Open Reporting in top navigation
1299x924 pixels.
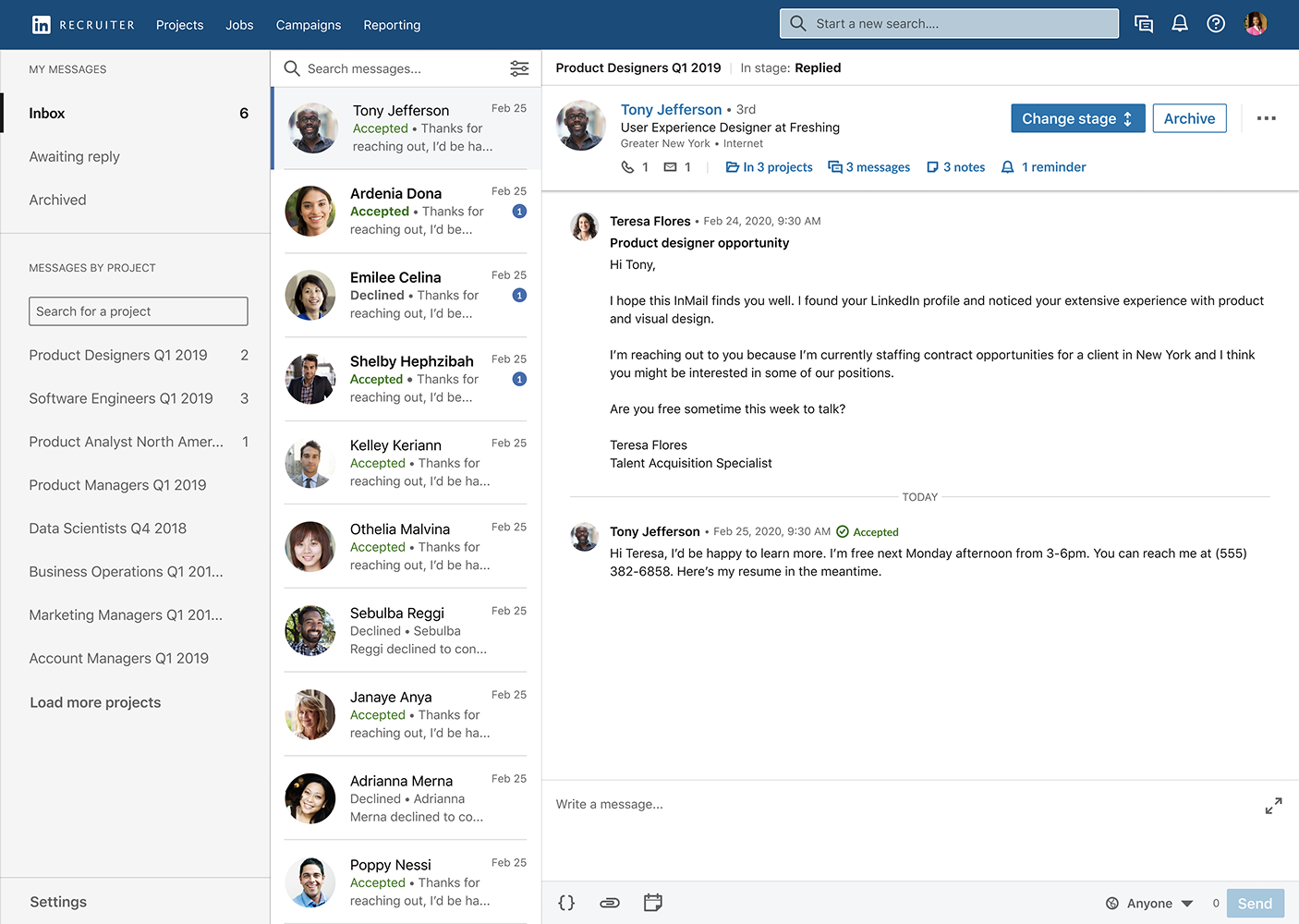point(392,25)
